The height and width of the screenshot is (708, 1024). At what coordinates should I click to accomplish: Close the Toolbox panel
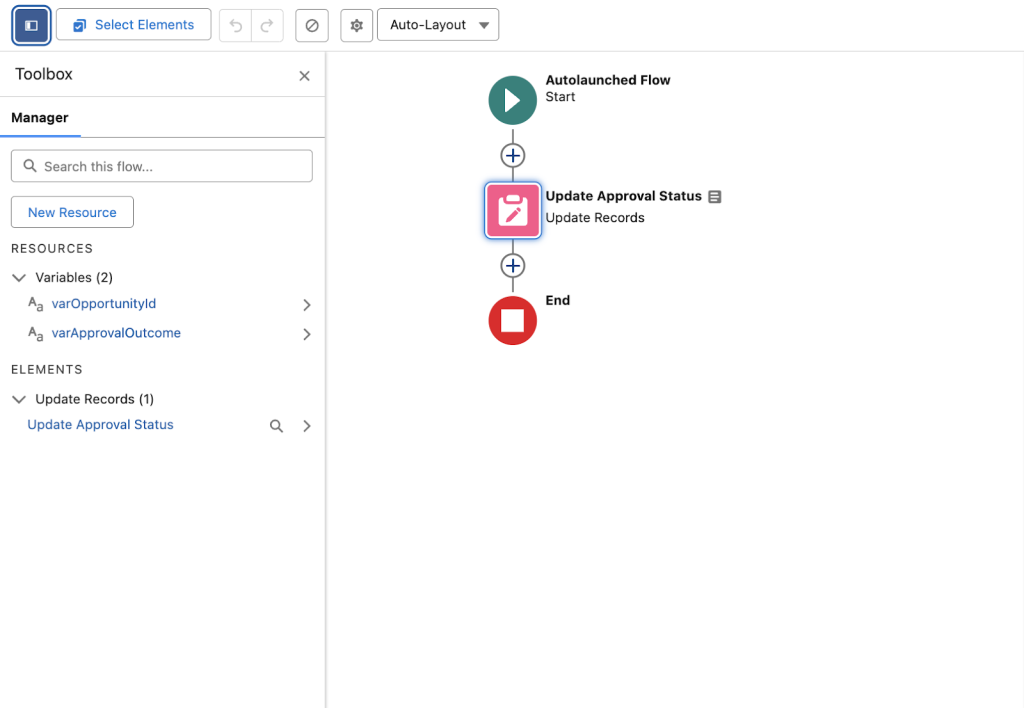tap(304, 76)
